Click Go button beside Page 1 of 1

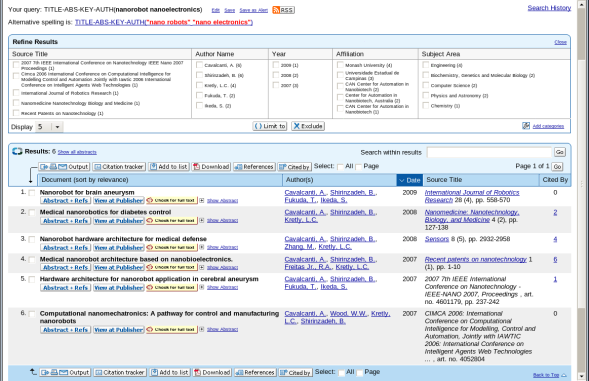point(557,166)
